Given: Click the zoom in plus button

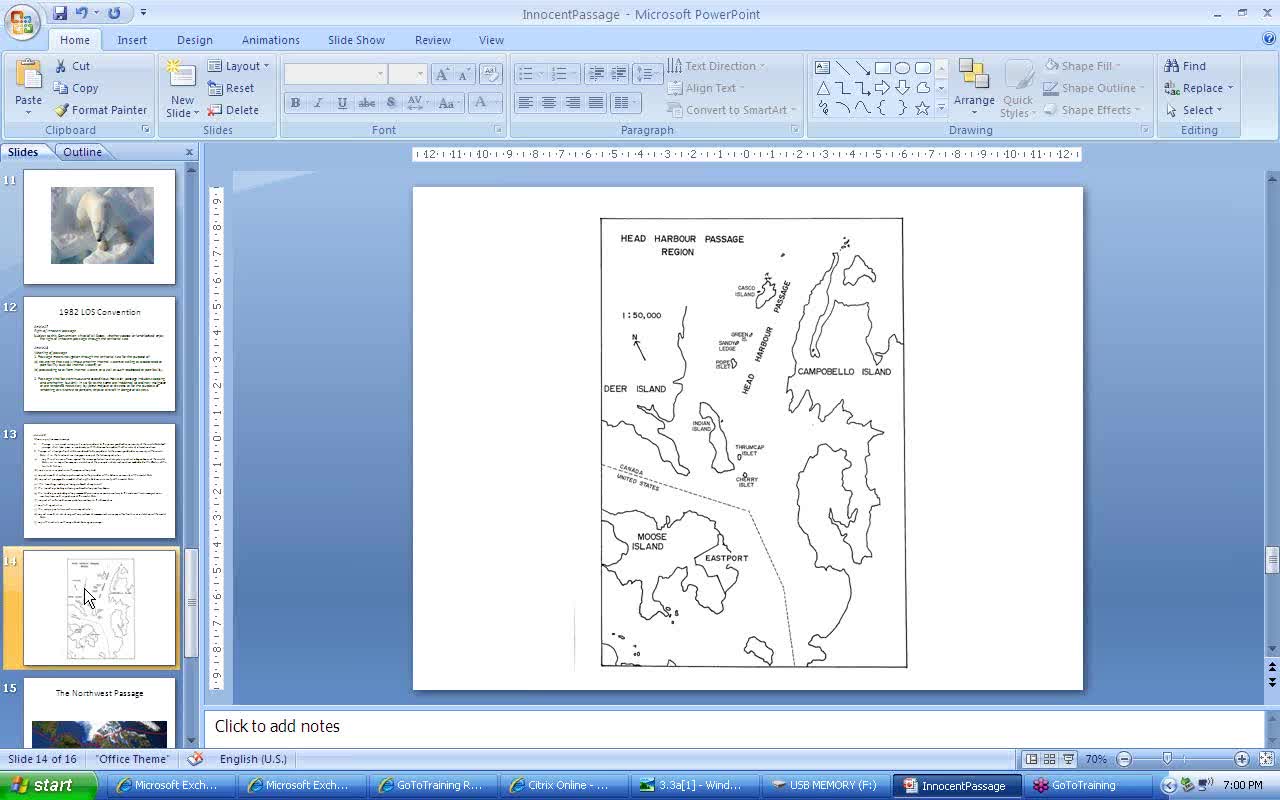Looking at the screenshot, I should point(1241,759).
